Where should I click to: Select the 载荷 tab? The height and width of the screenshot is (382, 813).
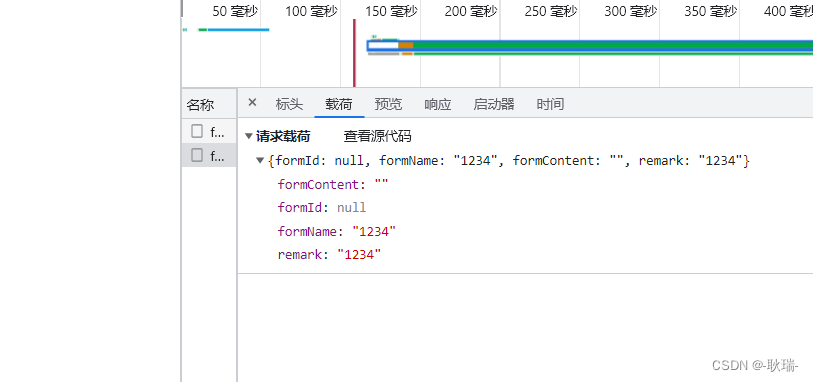point(339,104)
